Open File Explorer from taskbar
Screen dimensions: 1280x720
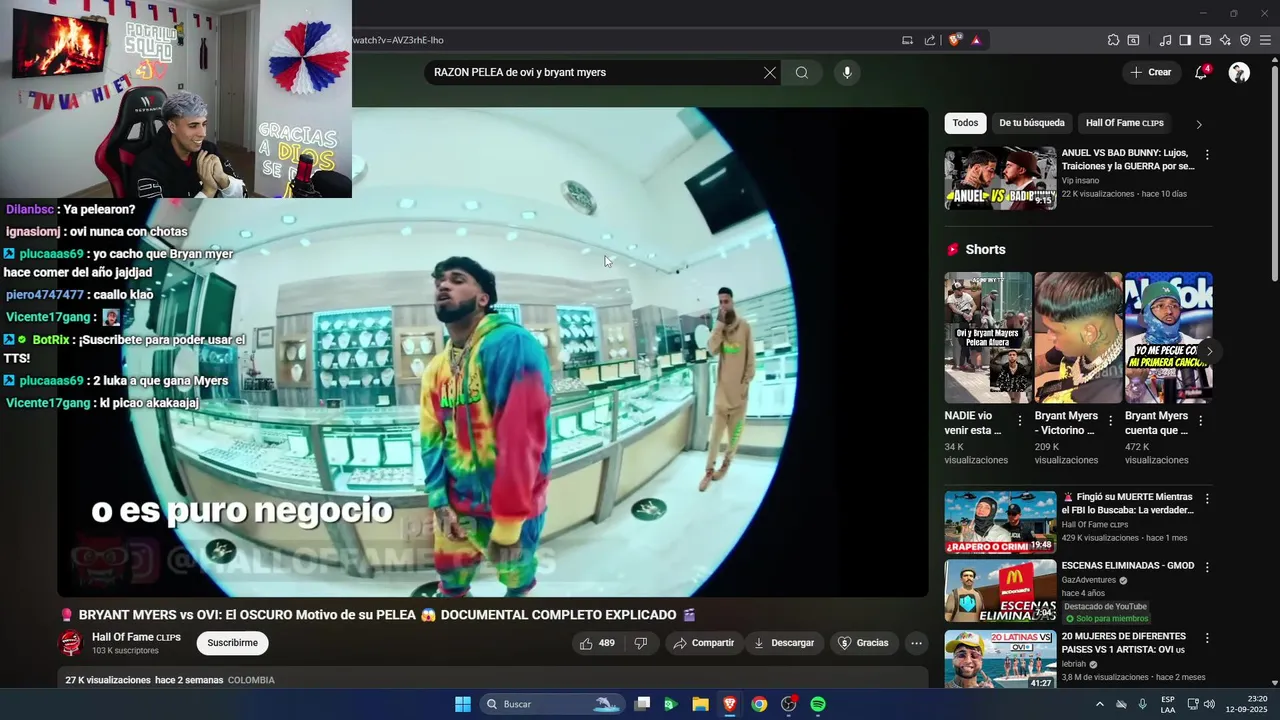click(x=700, y=704)
